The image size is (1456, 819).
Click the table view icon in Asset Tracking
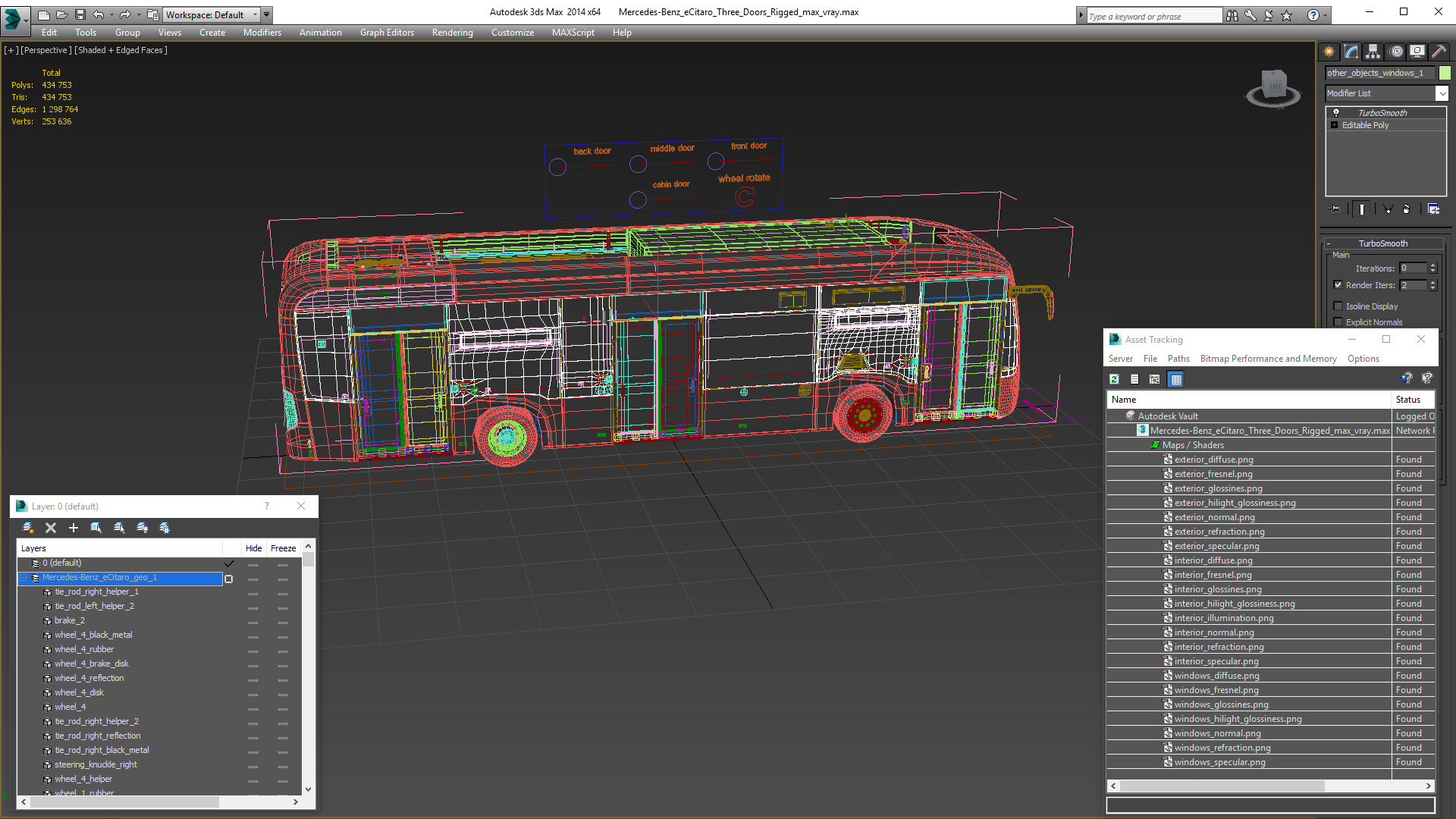(1175, 379)
